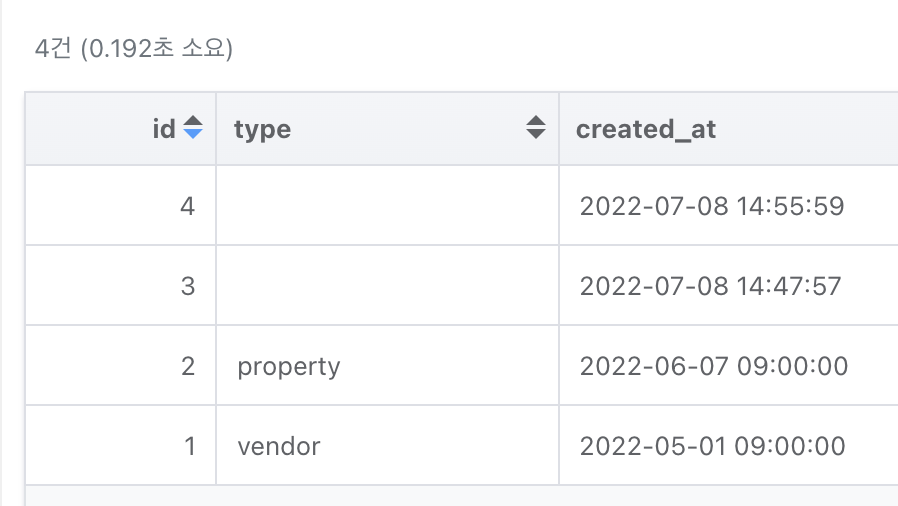Viewport: 898px width, 506px height.
Task: Sort by id column arrow icon
Action: tap(193, 127)
